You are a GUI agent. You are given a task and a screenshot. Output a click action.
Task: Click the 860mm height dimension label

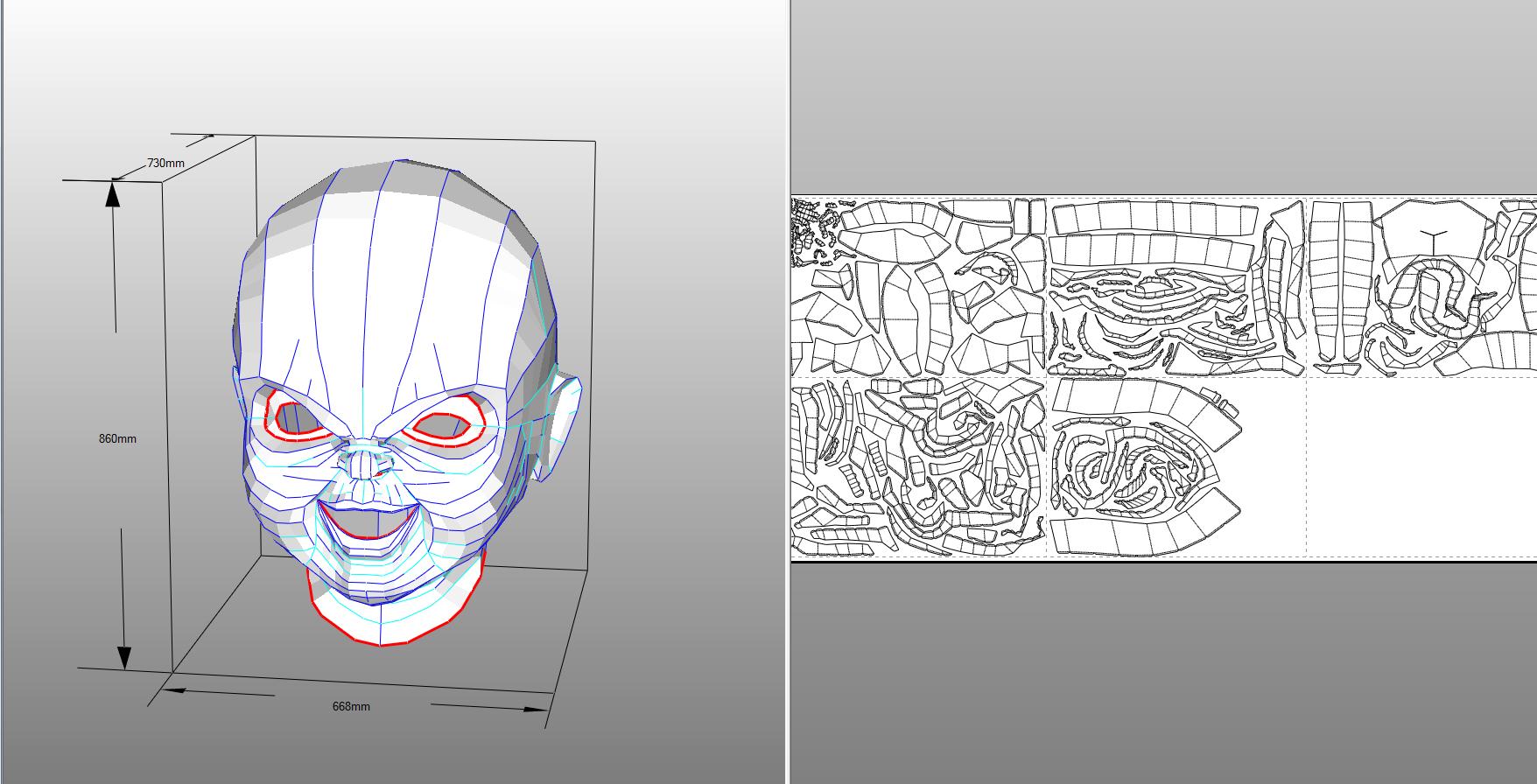[x=117, y=438]
